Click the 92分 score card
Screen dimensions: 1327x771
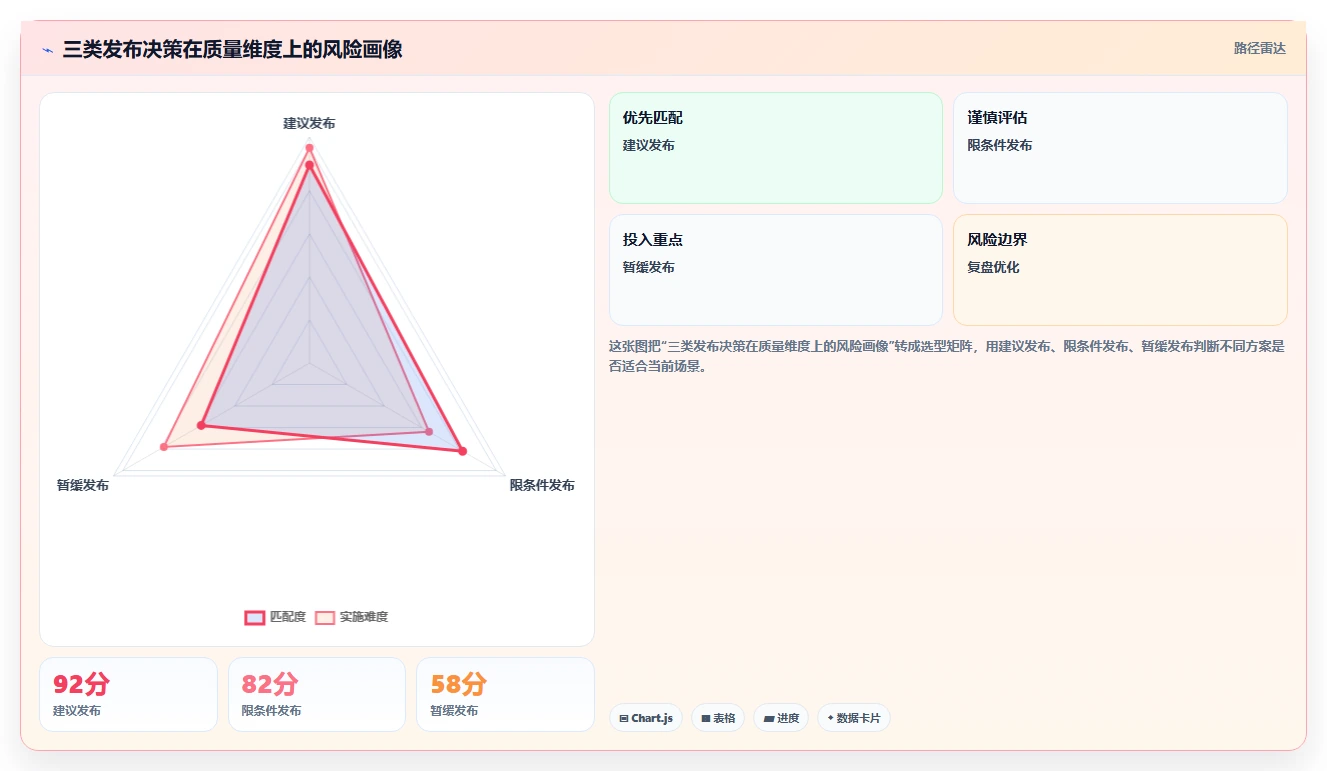pos(128,694)
